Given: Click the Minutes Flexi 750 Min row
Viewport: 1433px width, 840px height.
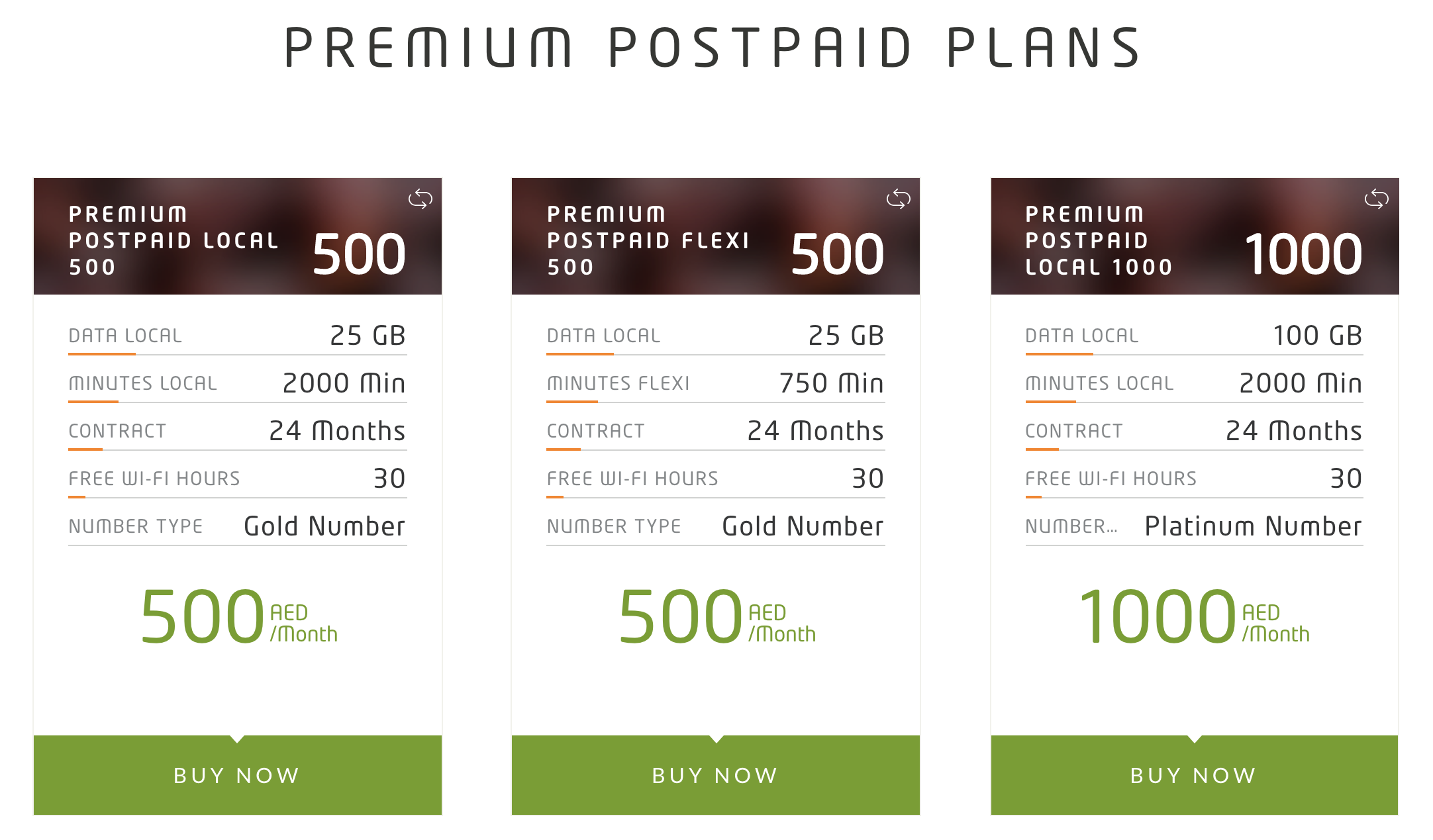Looking at the screenshot, I should click(x=715, y=383).
